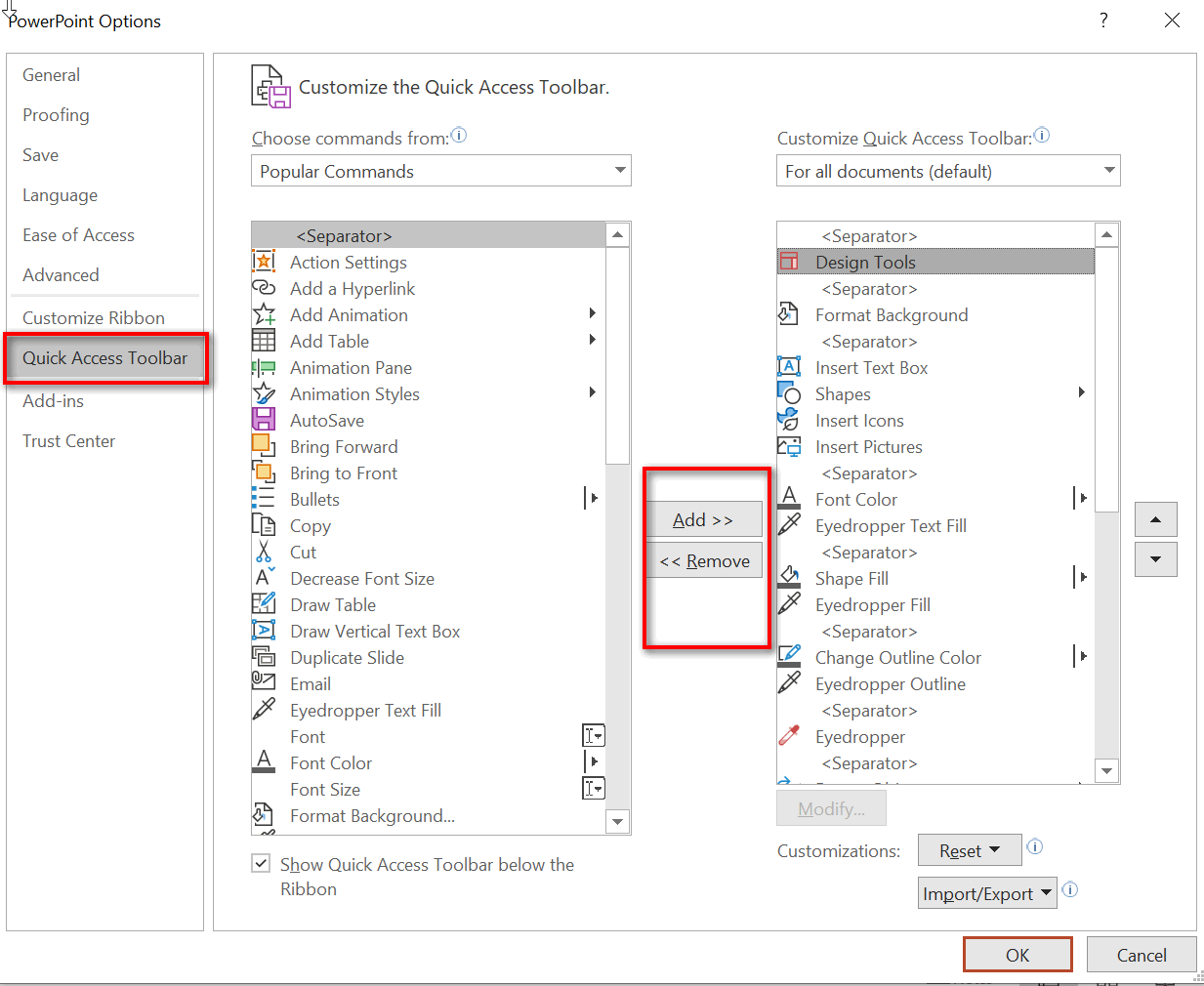Toggle Show Quick Access Toolbar below the Ribbon
This screenshot has height=986, width=1204.
261,863
